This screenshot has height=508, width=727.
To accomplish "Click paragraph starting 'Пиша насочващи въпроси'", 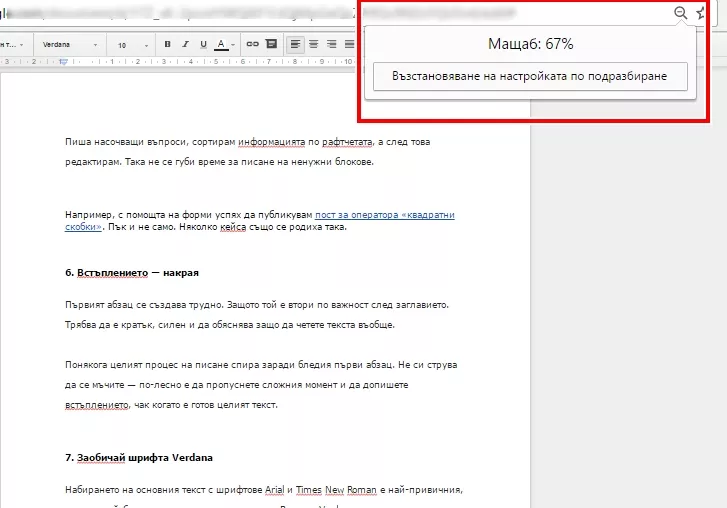I will pos(248,152).
